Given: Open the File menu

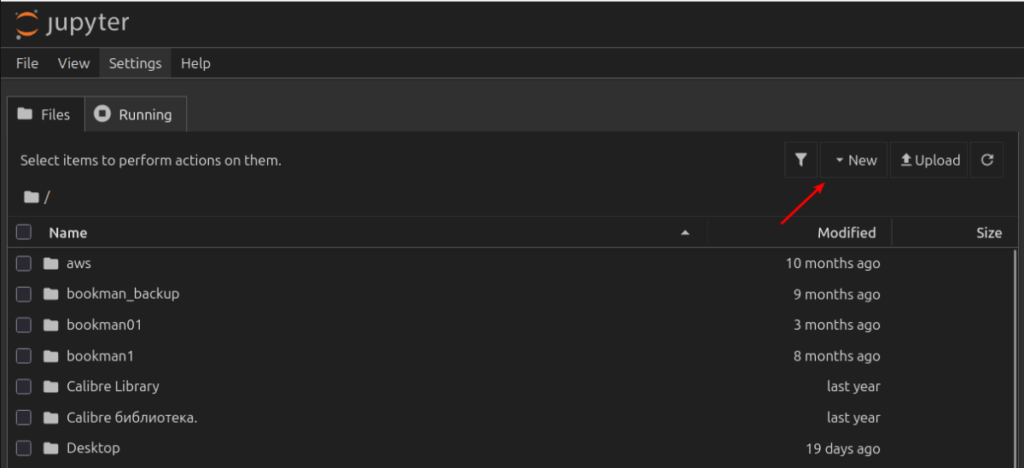Looking at the screenshot, I should [x=27, y=63].
